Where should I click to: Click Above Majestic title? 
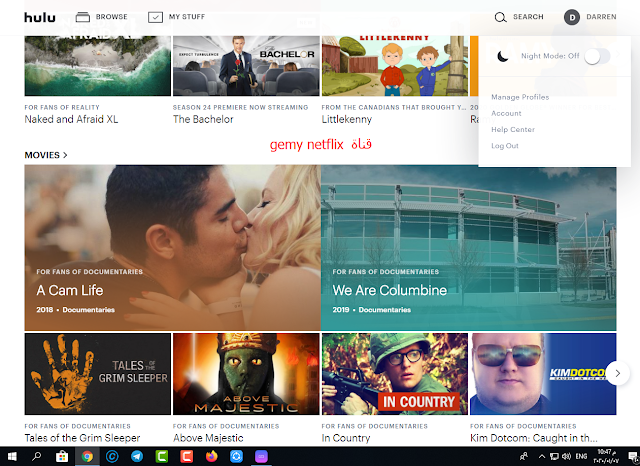click(208, 438)
